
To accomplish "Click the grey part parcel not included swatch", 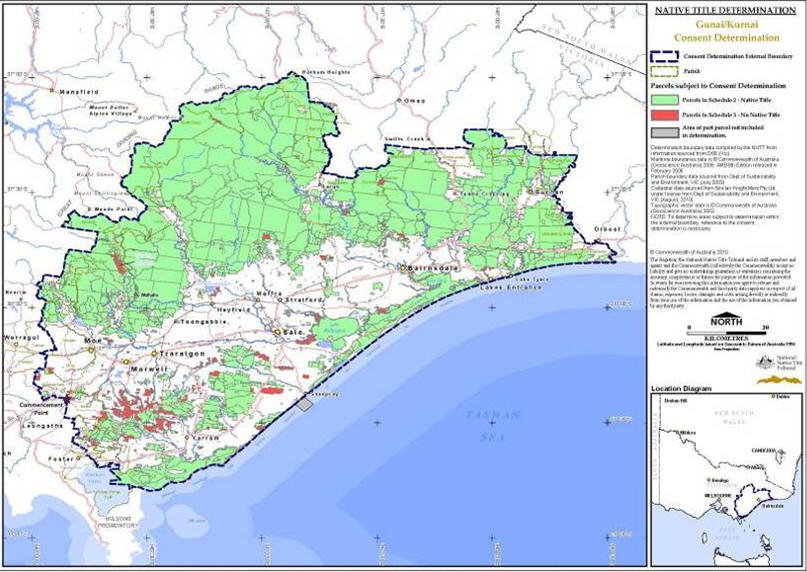I will click(x=664, y=132).
